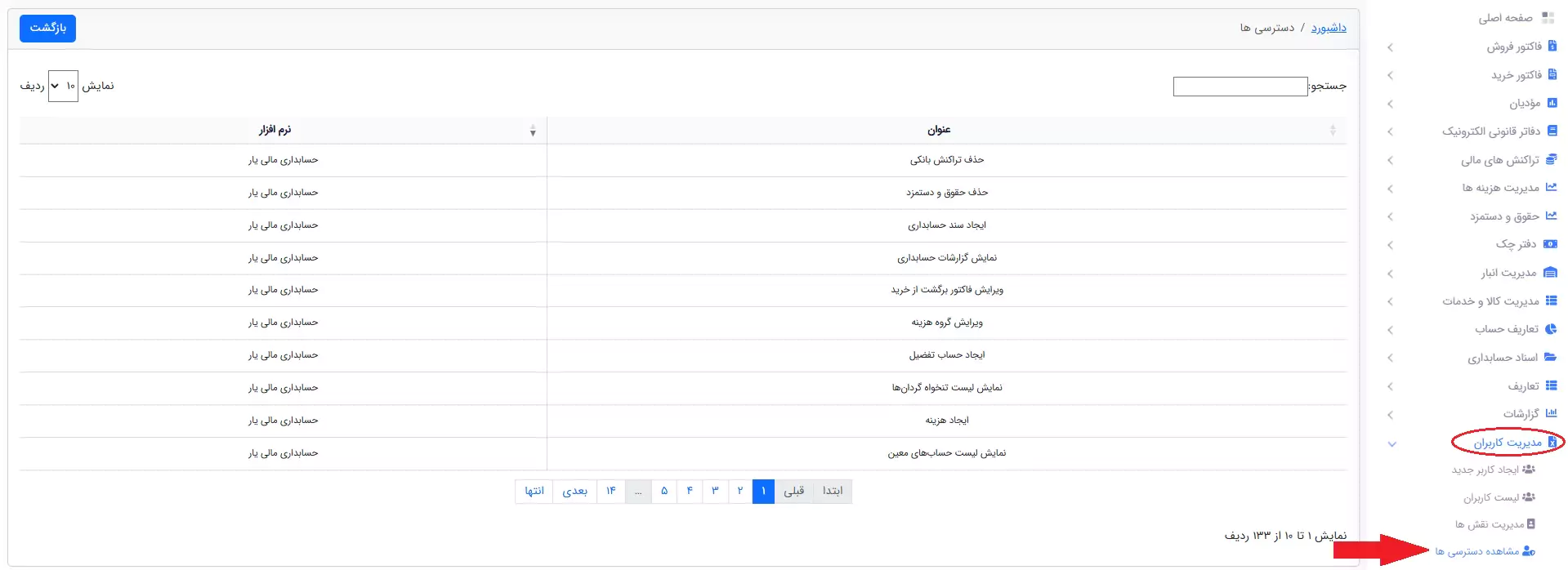Click the قبلی previous page button
1568x570 pixels.
(794, 491)
